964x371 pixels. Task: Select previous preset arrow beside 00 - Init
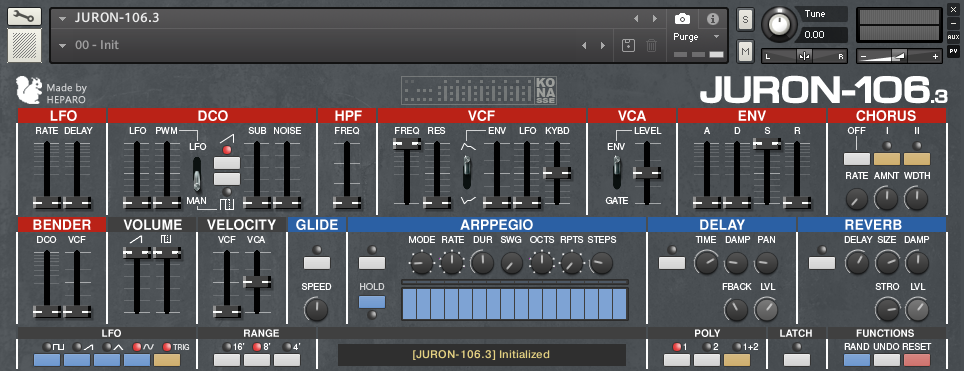[584, 46]
